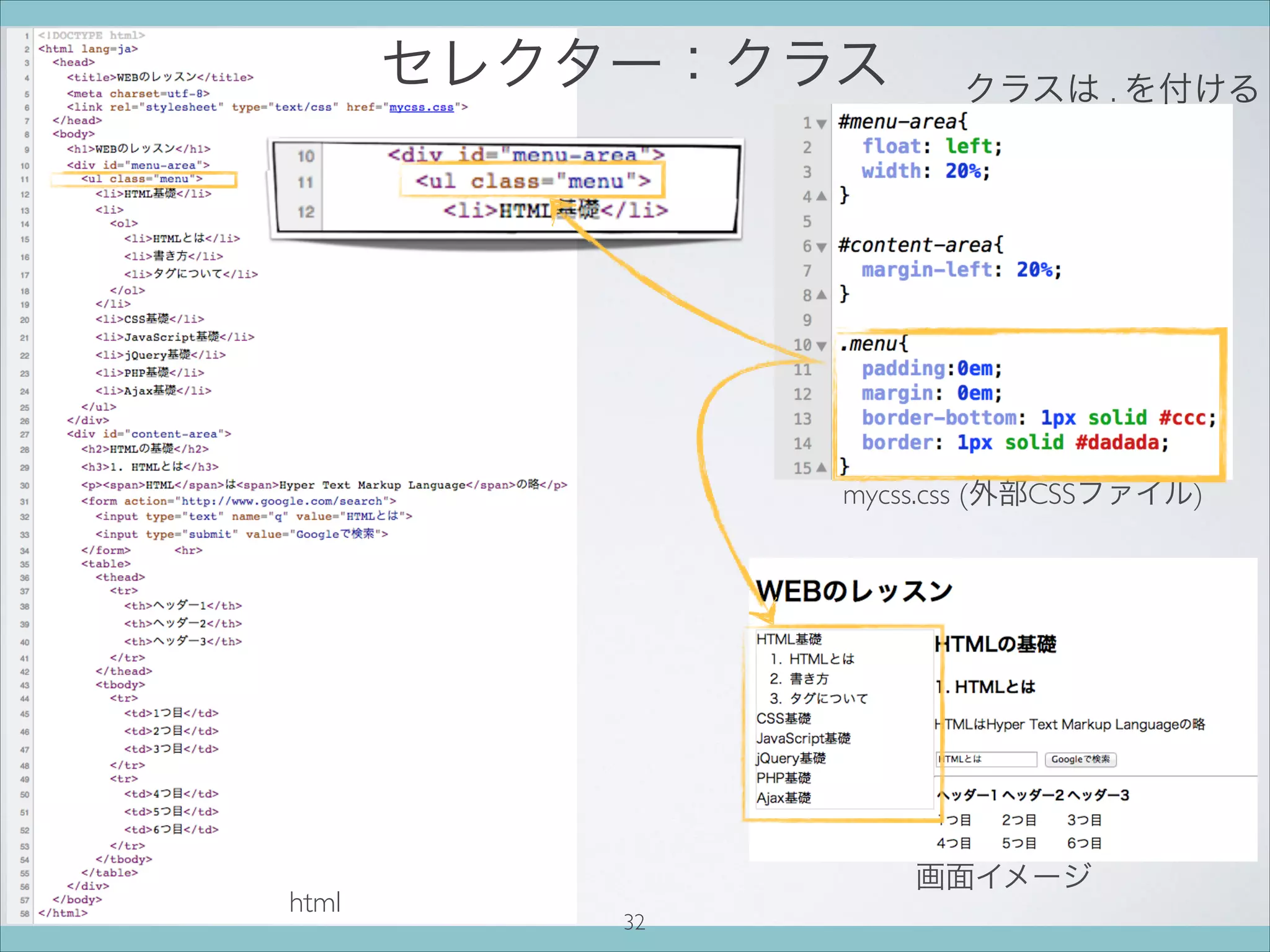The width and height of the screenshot is (1270, 952).
Task: Click the fold-end arrow on CSS line 4
Action: [x=822, y=196]
